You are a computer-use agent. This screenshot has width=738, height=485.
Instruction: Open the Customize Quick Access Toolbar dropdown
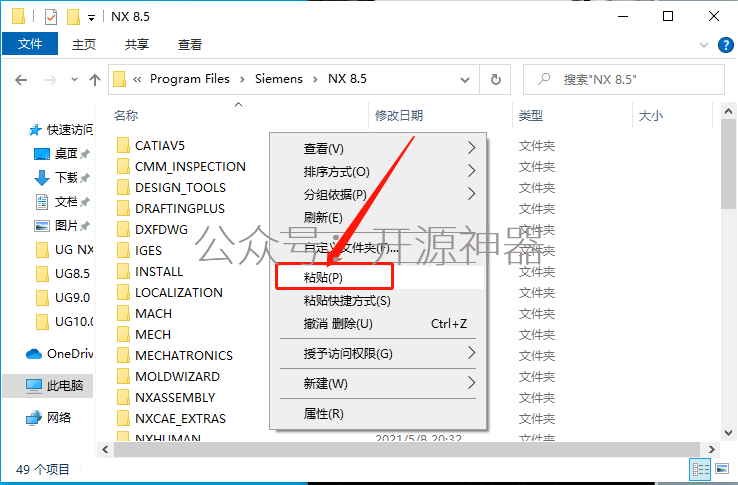91,18
